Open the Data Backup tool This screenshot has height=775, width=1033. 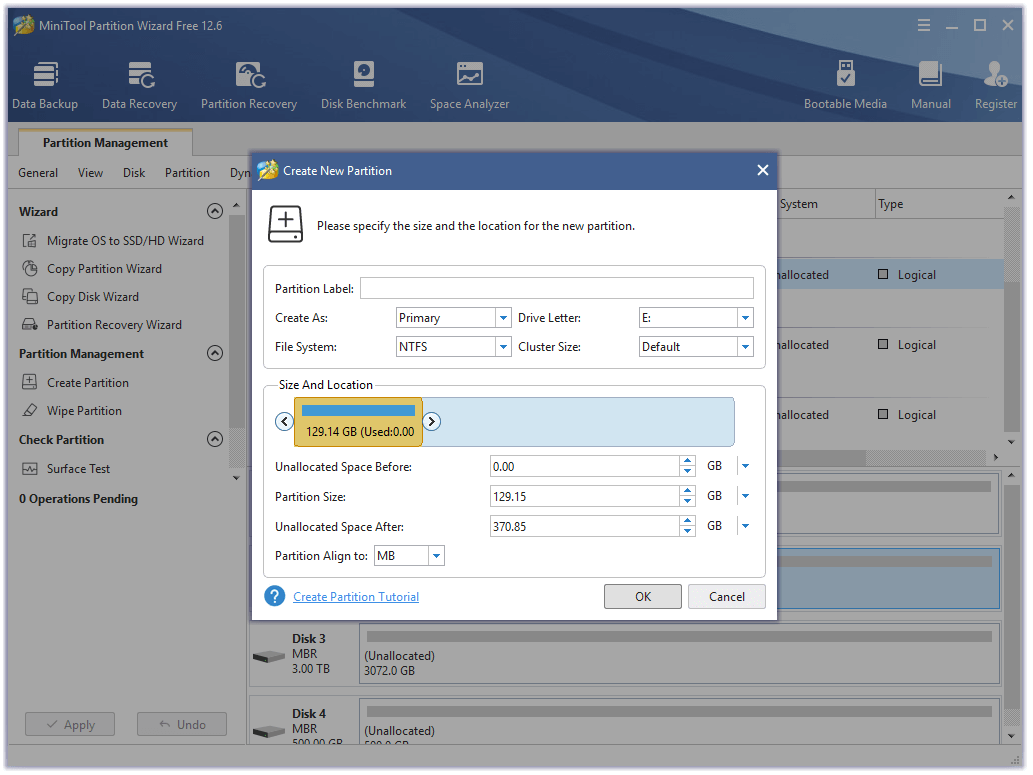[x=45, y=84]
